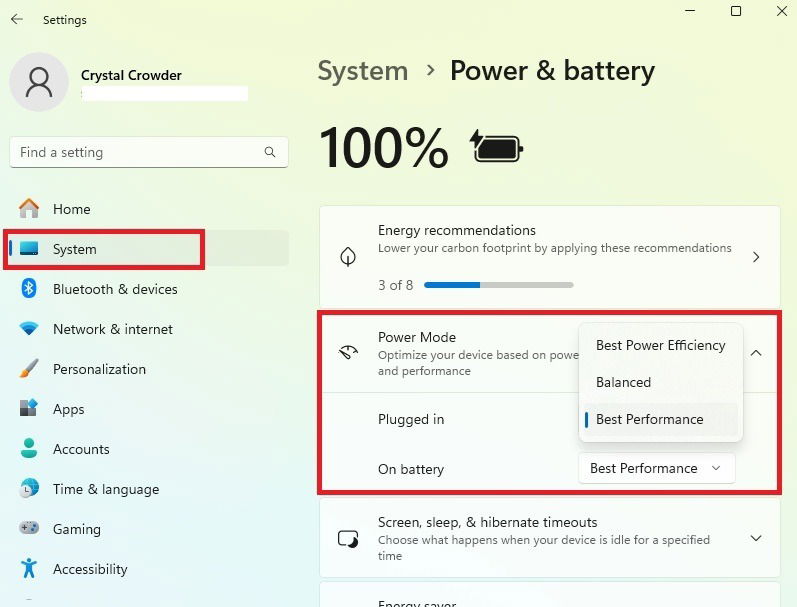The height and width of the screenshot is (607, 797).
Task: Click the Find a setting search box
Action: click(x=140, y=152)
